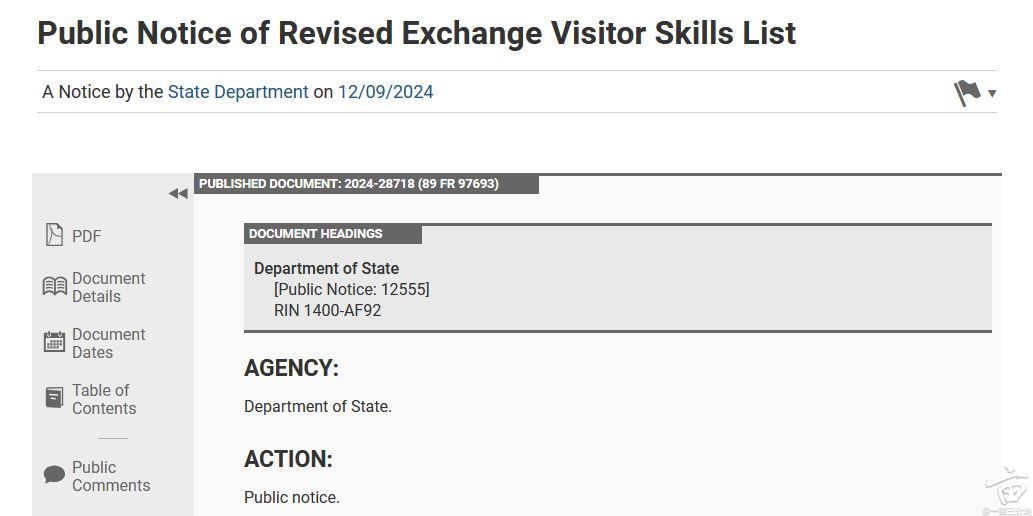
Task: Click the ACTION section heading
Action: pos(288,459)
